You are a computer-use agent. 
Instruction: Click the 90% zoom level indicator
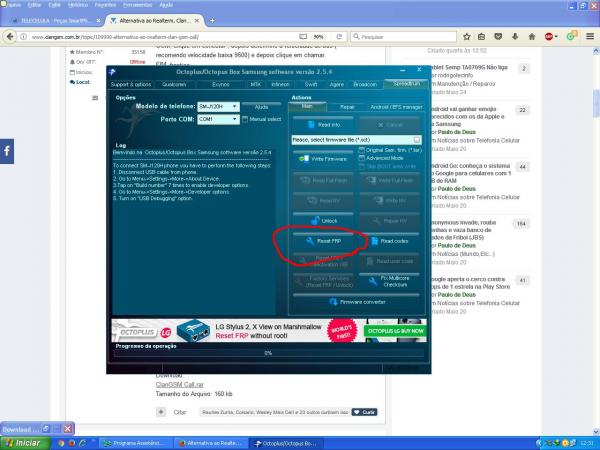point(318,37)
